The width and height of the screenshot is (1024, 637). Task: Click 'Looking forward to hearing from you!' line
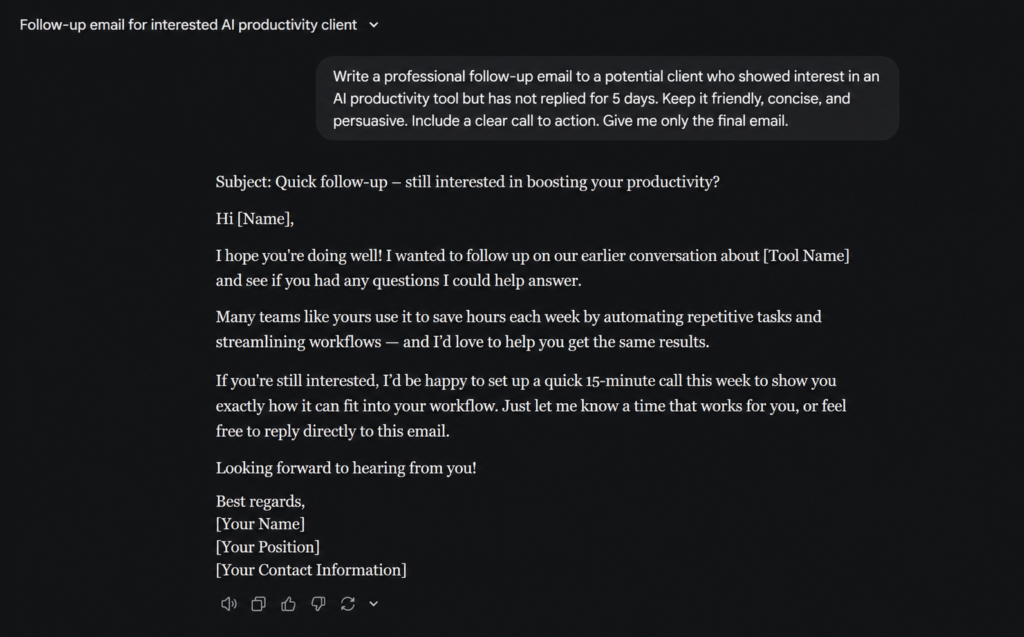pyautogui.click(x=346, y=468)
